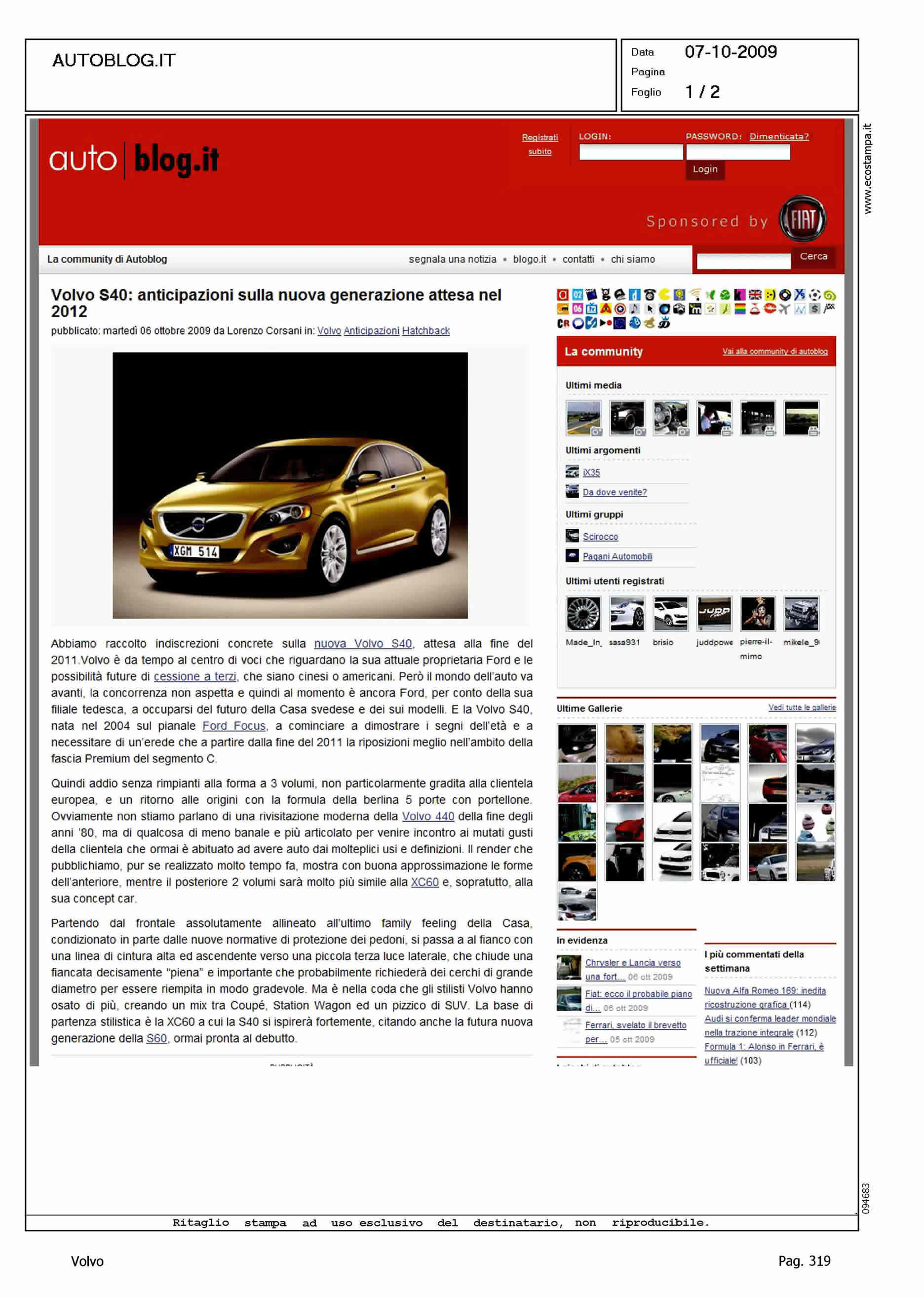
Task: Click the red lips channel icon
Action: [769, 309]
